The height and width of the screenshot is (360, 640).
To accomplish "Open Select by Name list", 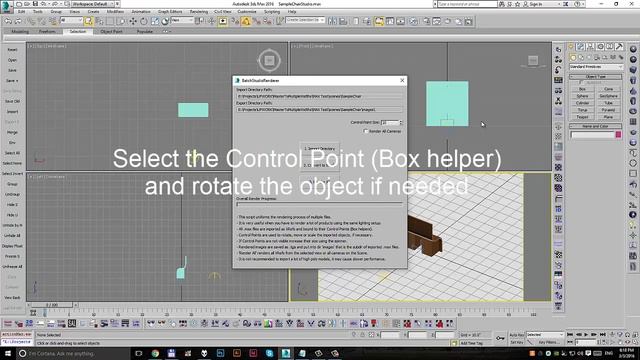I will click(99, 21).
